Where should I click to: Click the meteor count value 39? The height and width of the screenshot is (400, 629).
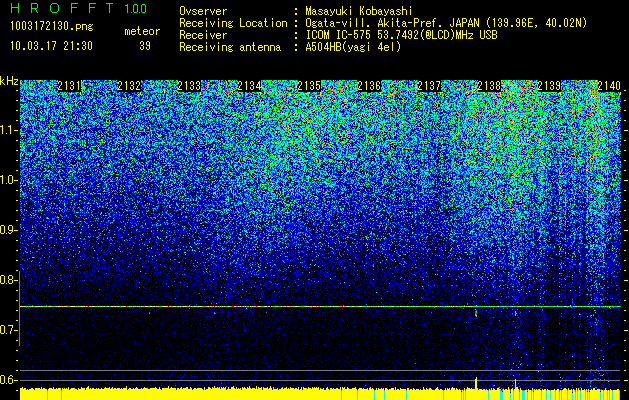tap(145, 46)
